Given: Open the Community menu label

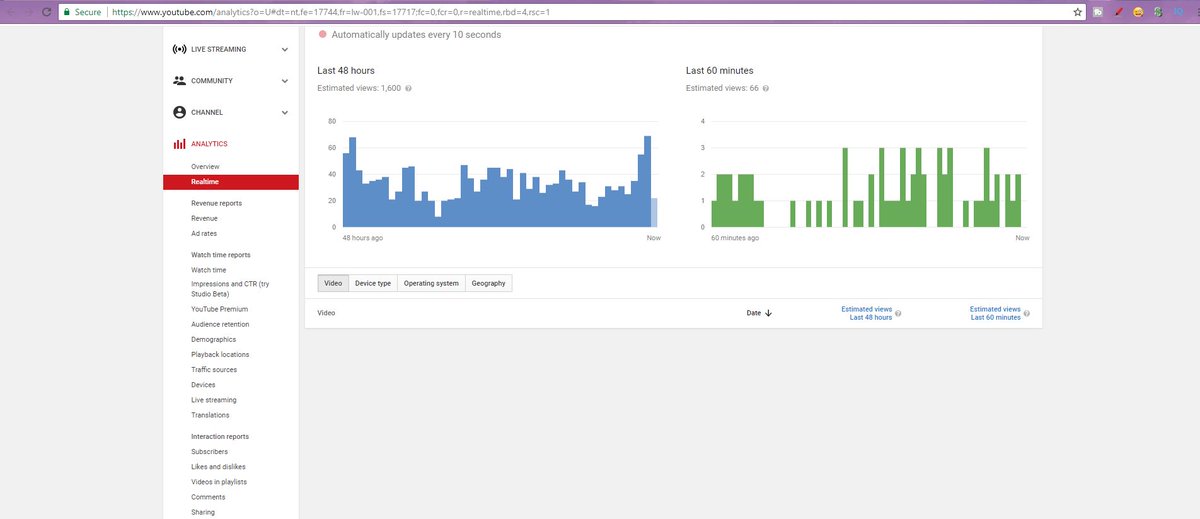Looking at the screenshot, I should point(212,81).
